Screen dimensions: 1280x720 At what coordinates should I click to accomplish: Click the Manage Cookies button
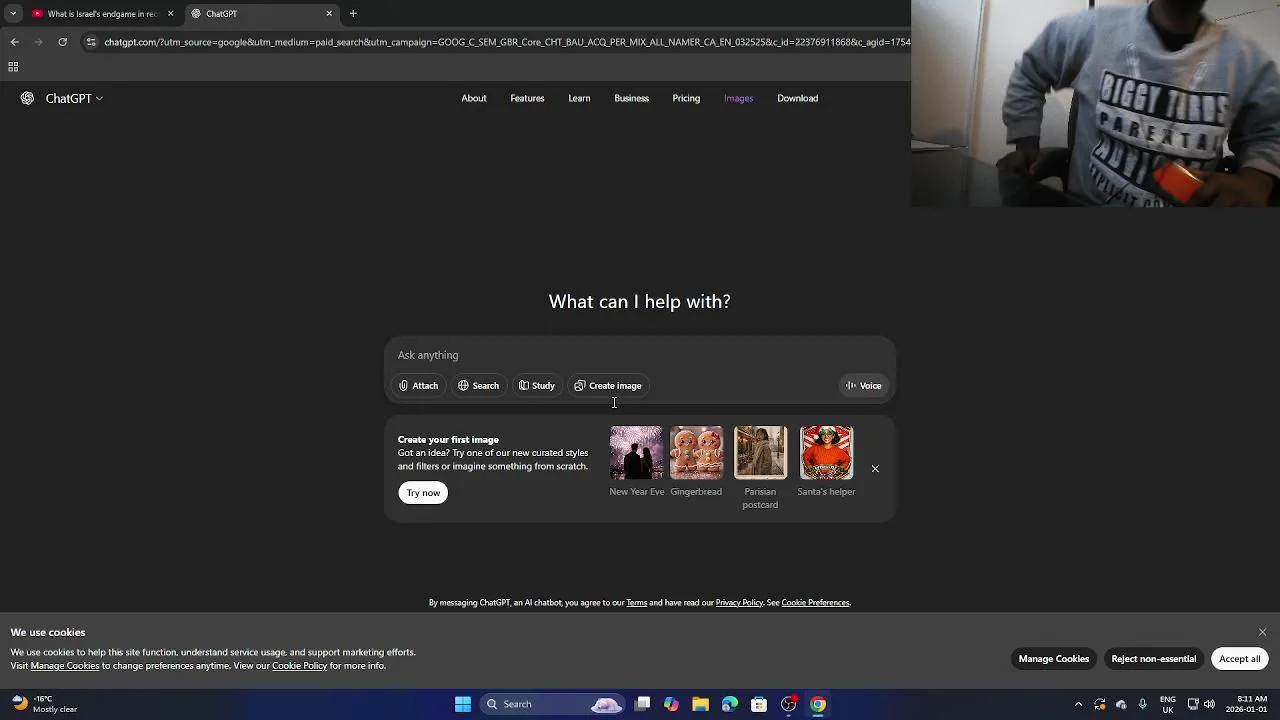[x=1053, y=659]
